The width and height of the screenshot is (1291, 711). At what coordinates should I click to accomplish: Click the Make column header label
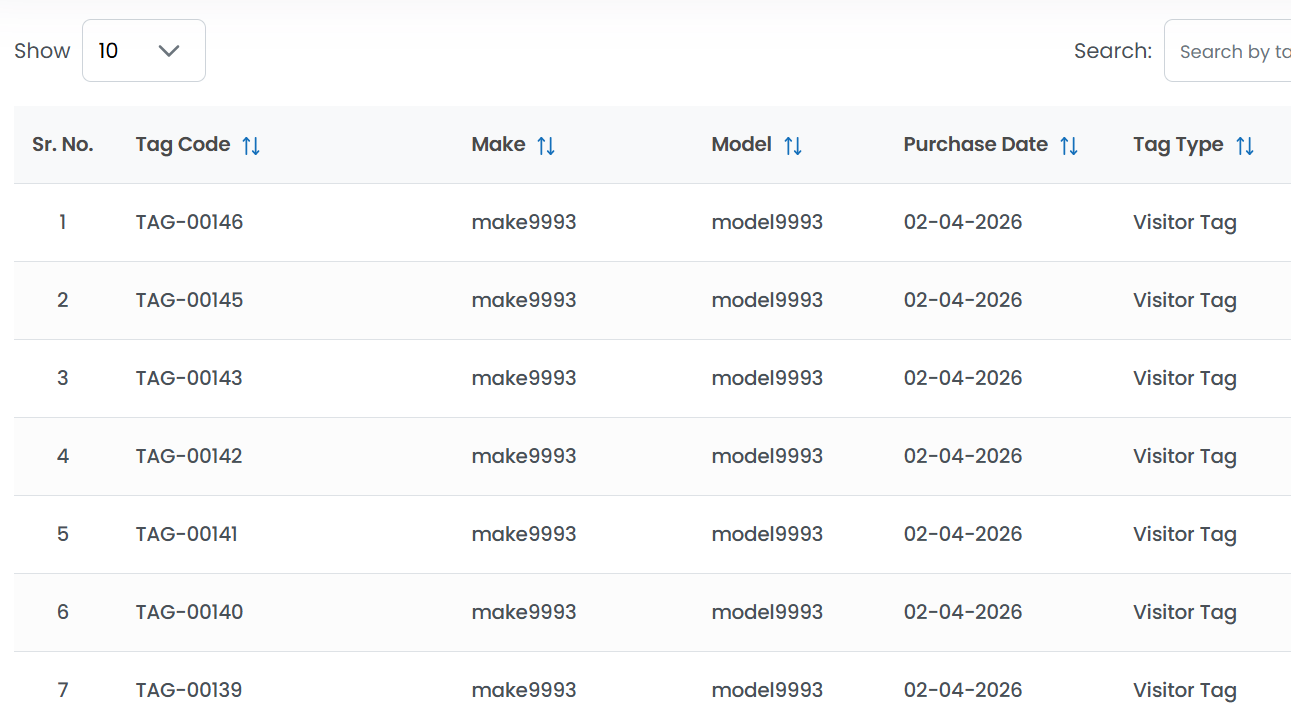tap(498, 145)
